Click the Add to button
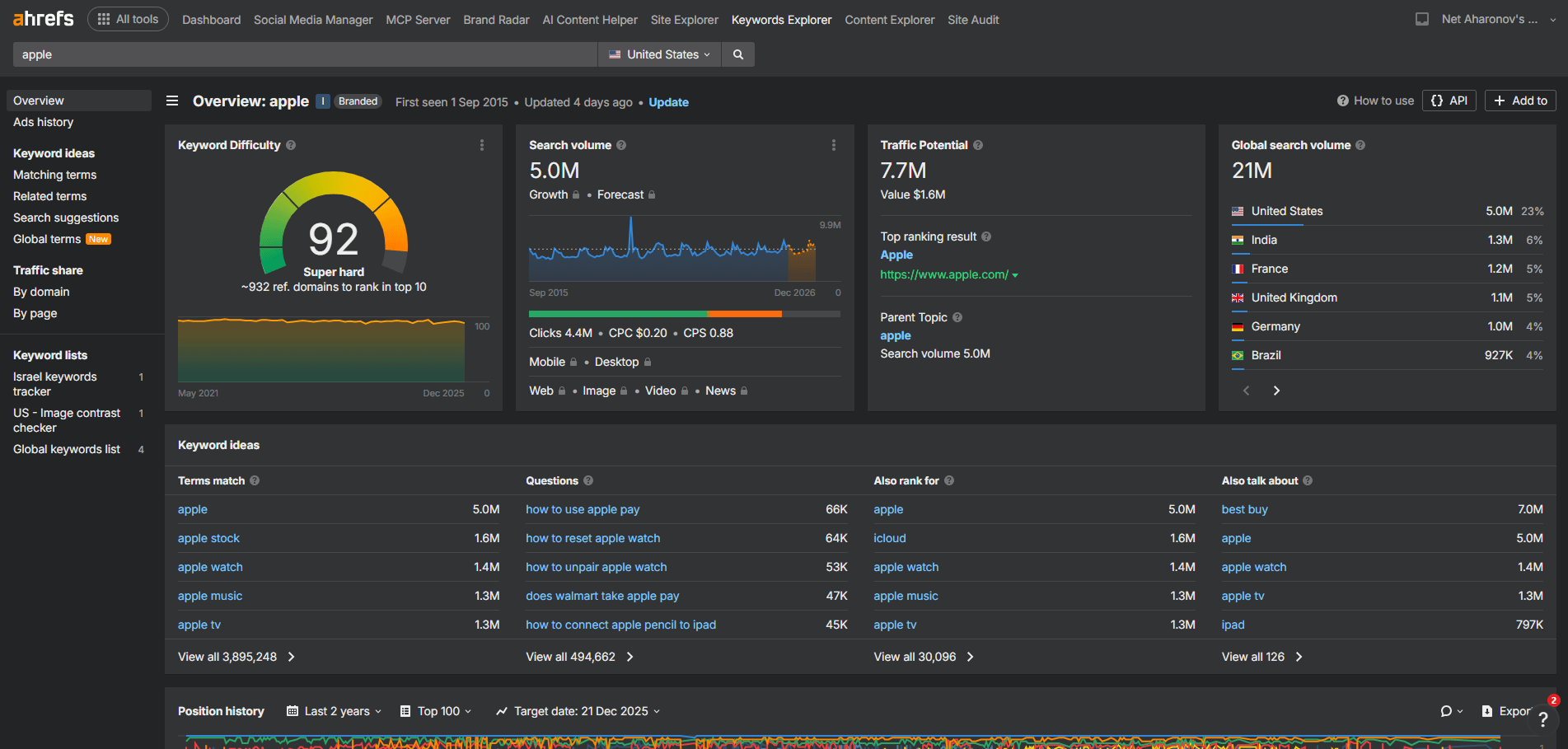Screen dimensions: 1568x749 tap(1519, 100)
